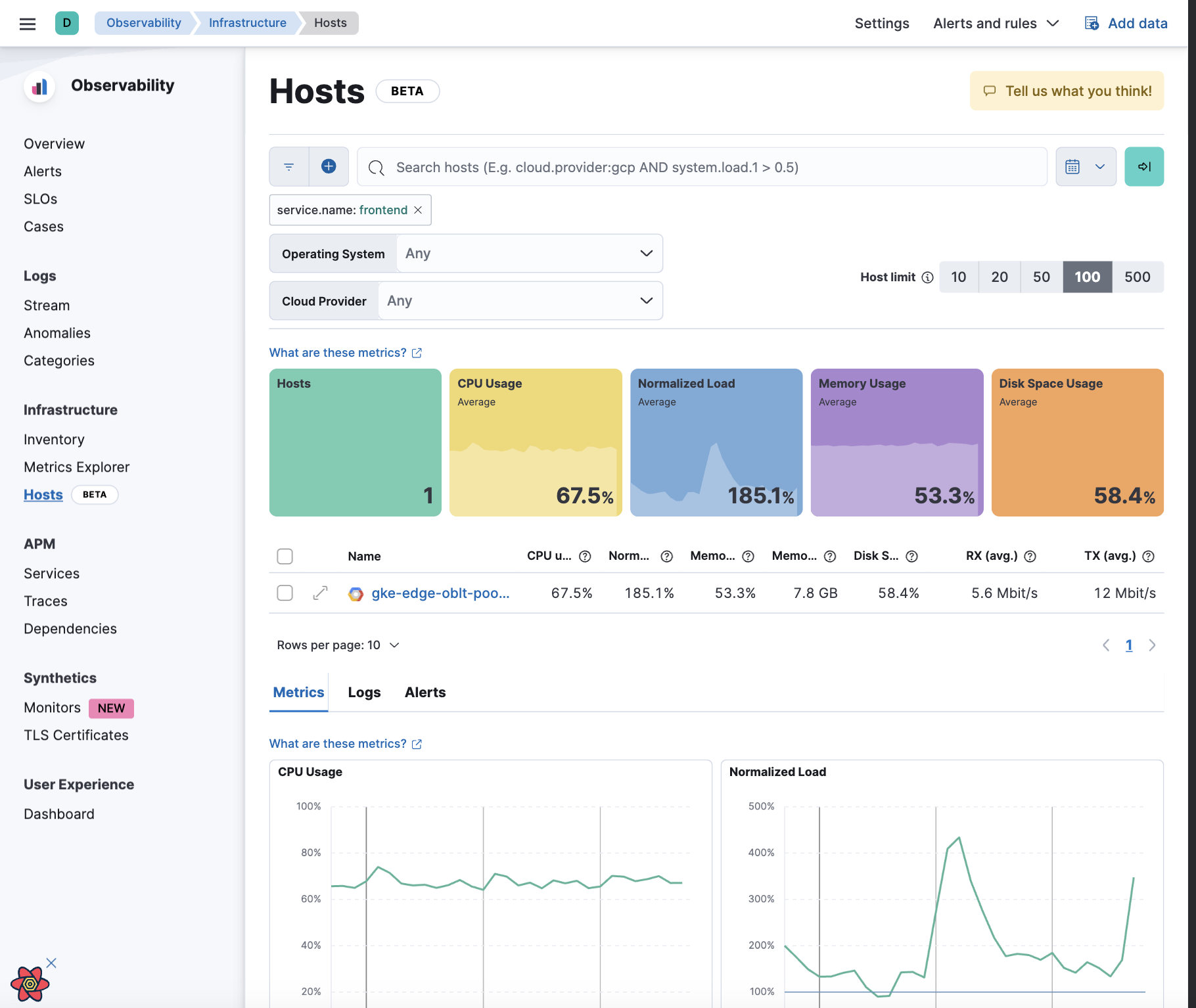Toggle the select-all hosts checkbox
1196x1008 pixels.
[x=285, y=557]
